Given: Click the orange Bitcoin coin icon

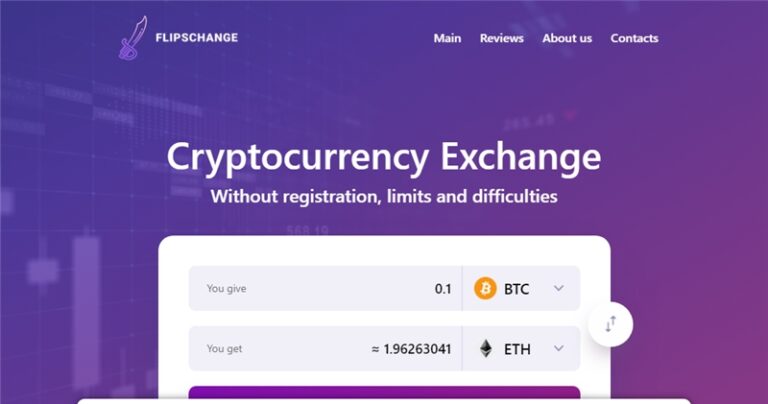Looking at the screenshot, I should [485, 289].
